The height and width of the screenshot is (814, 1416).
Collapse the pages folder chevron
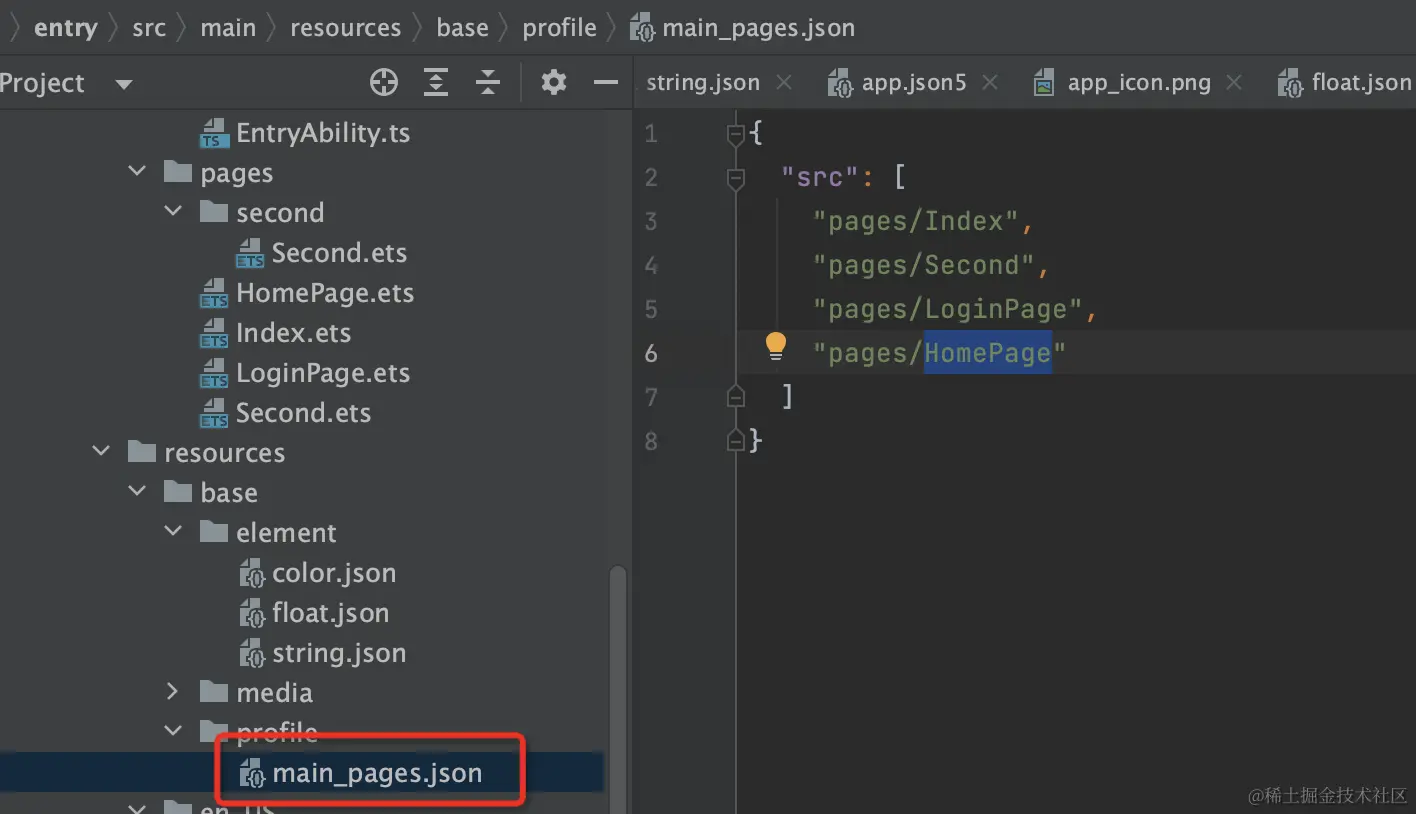(x=137, y=172)
